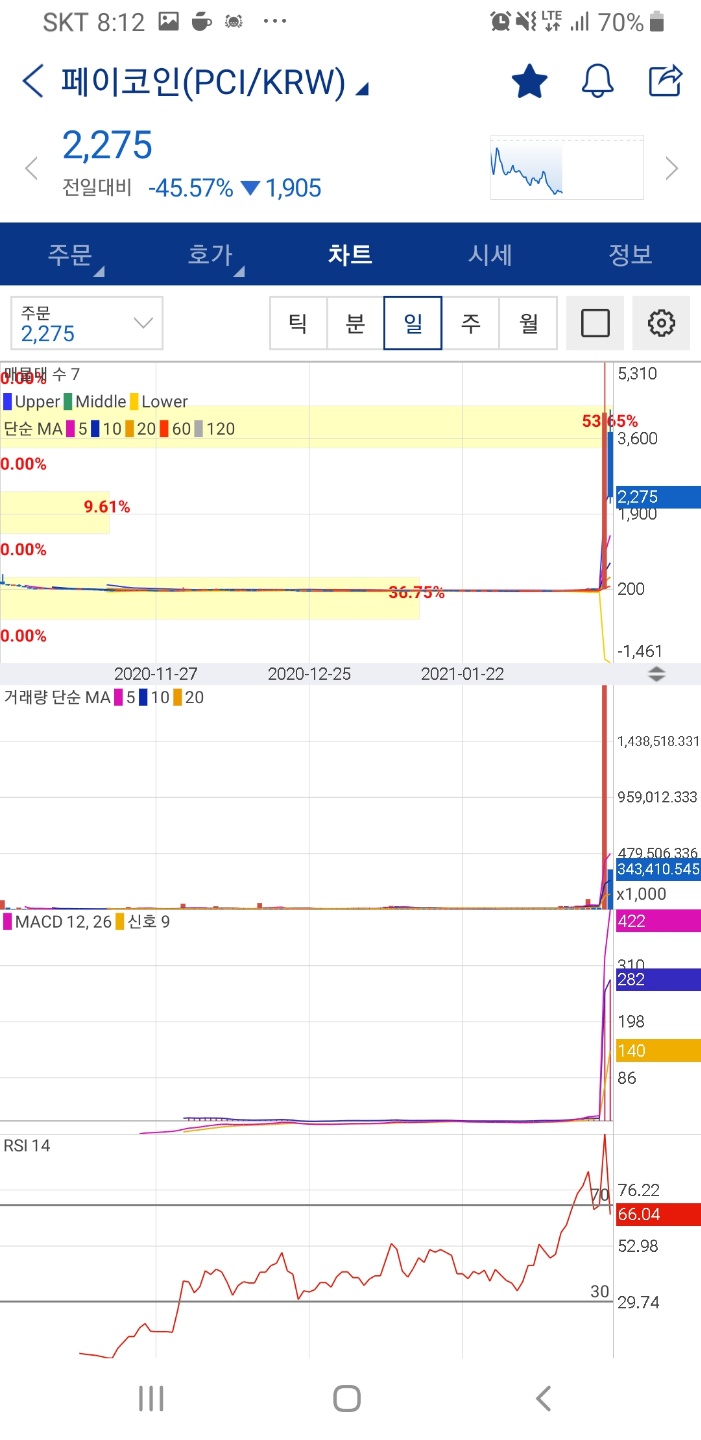The image size is (701, 1440).
Task: Tap the back arrow beside 페이코인
Action: tap(33, 82)
